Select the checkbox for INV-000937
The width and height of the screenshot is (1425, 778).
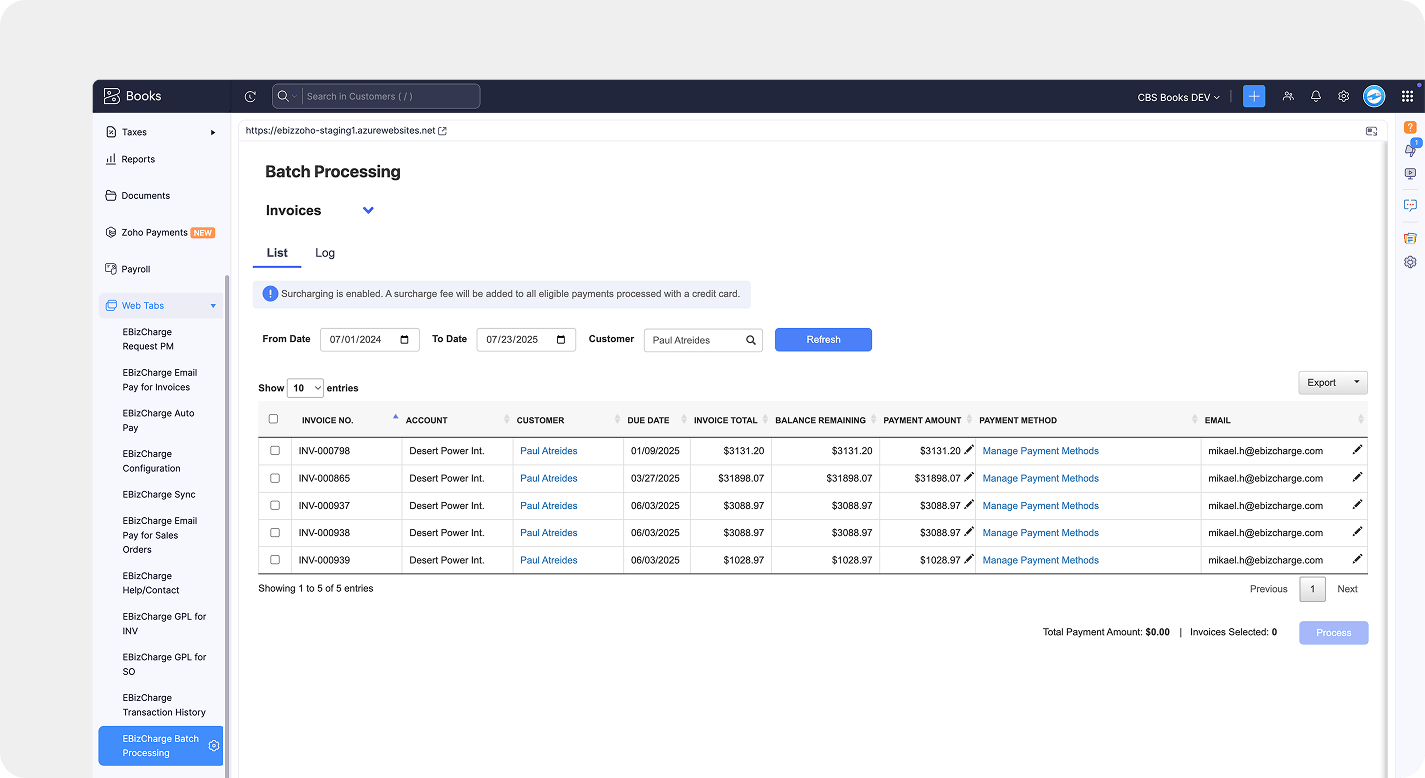pyautogui.click(x=275, y=505)
